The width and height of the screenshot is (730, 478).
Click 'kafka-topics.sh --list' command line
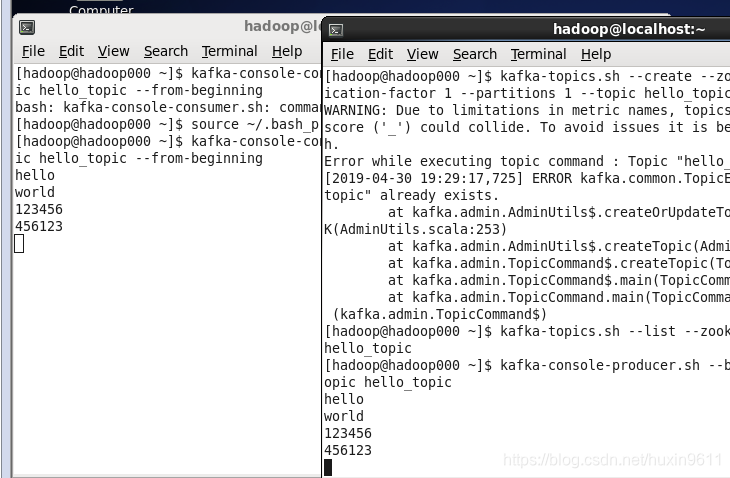coord(527,331)
